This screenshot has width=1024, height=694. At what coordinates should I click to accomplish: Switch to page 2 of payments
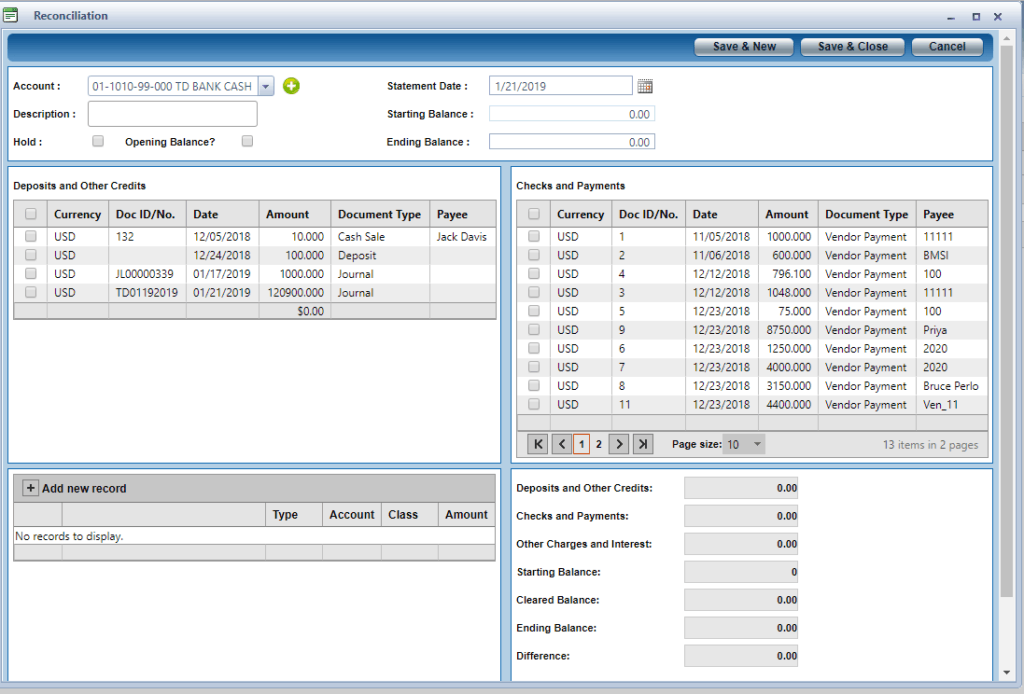(599, 444)
